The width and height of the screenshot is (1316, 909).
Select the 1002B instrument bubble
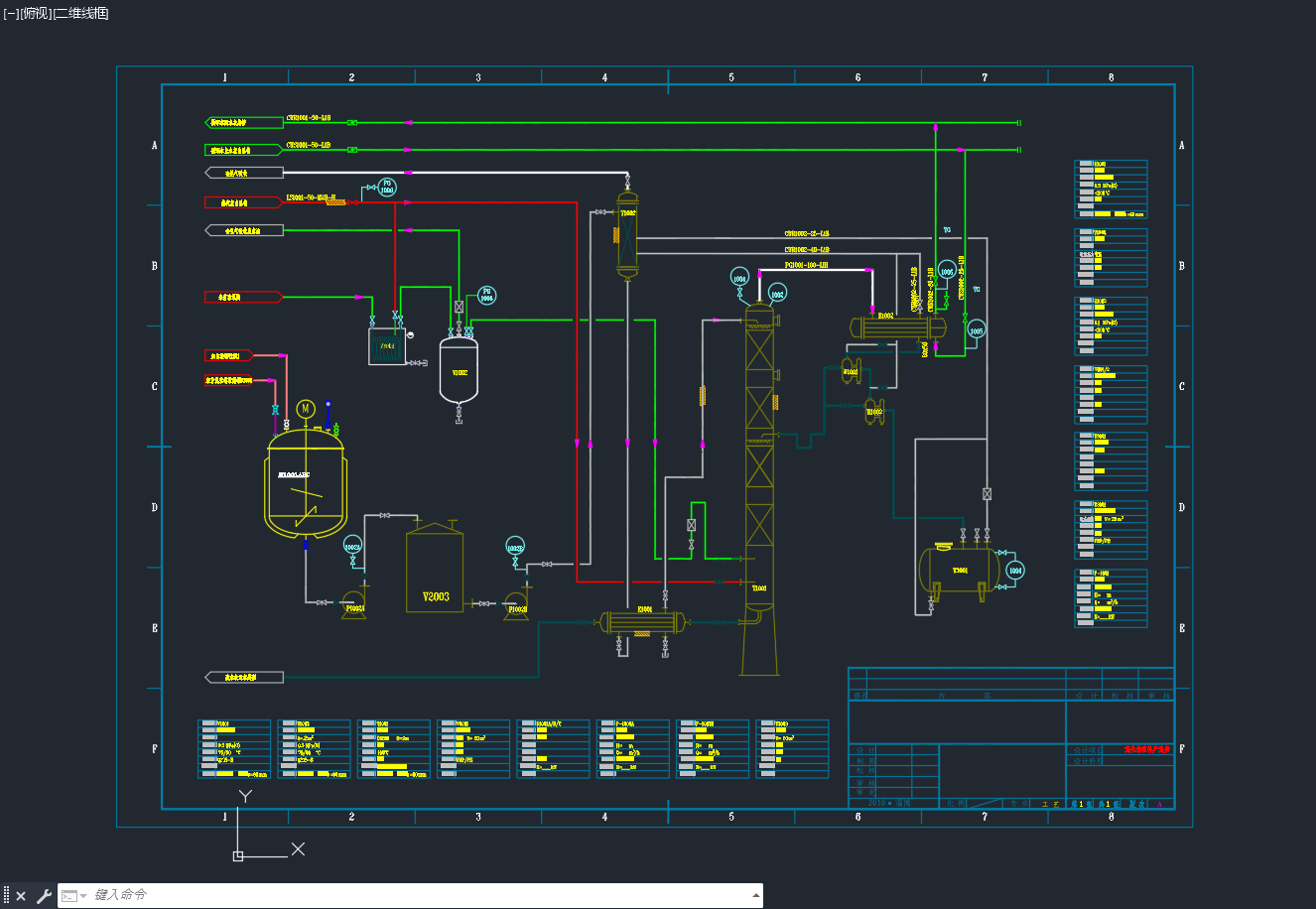tap(515, 547)
